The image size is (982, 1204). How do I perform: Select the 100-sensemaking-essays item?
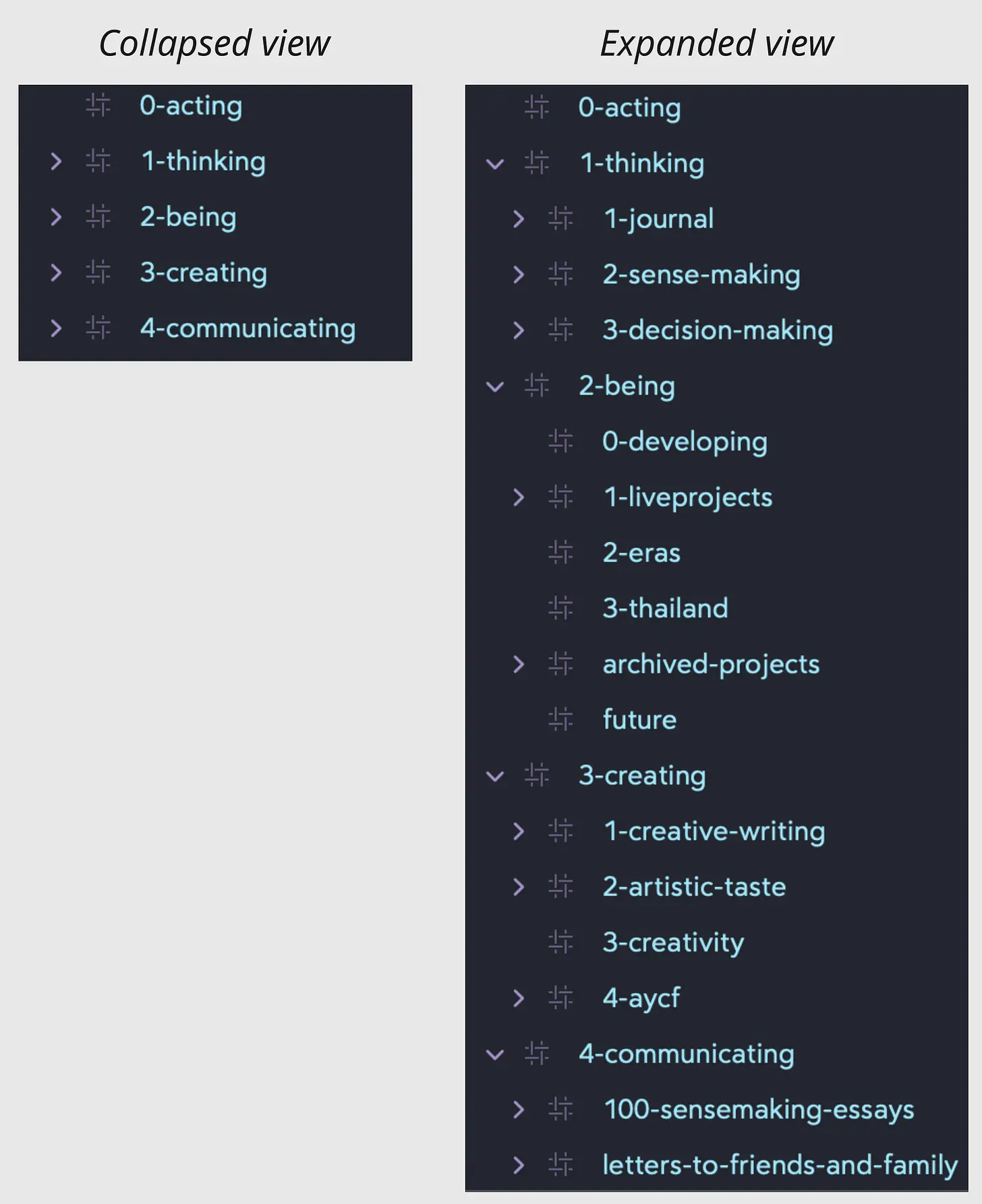point(759,1109)
